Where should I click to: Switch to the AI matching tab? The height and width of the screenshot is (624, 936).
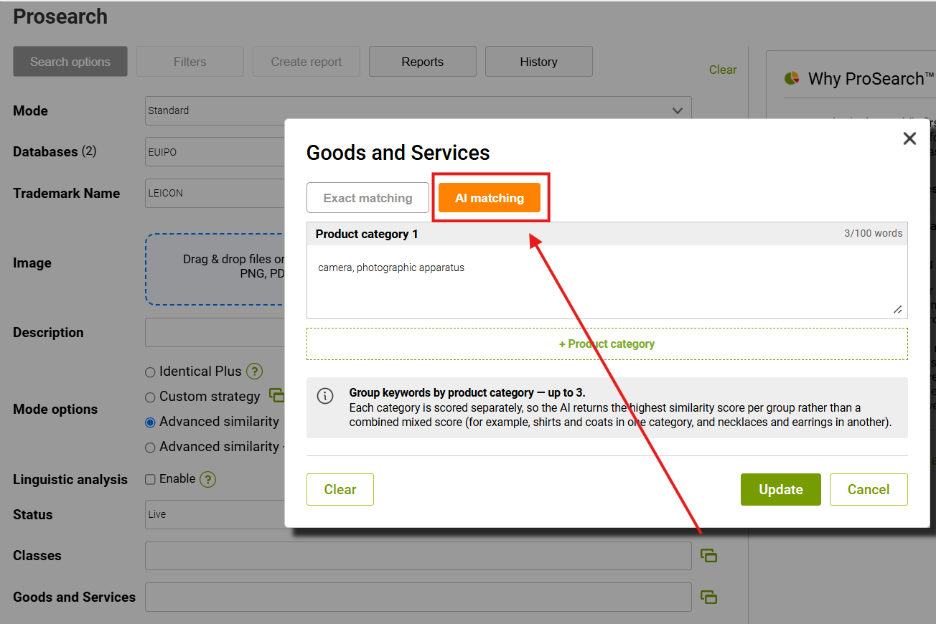(x=489, y=198)
